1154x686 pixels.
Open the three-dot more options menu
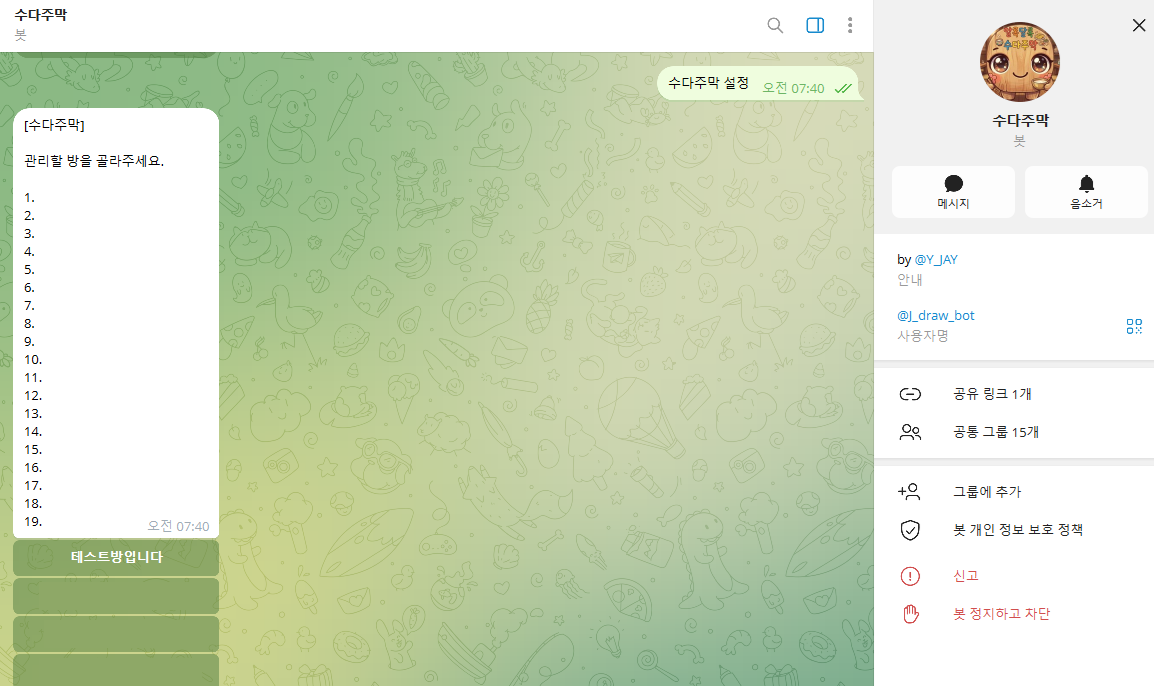[x=849, y=25]
